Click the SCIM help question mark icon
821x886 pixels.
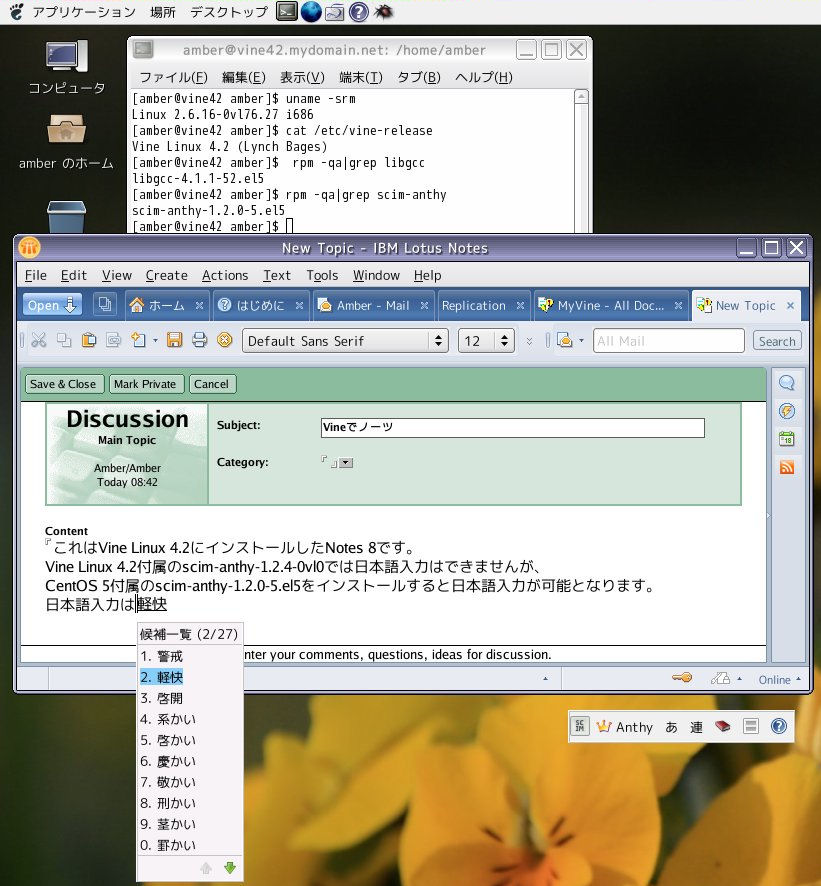778,727
